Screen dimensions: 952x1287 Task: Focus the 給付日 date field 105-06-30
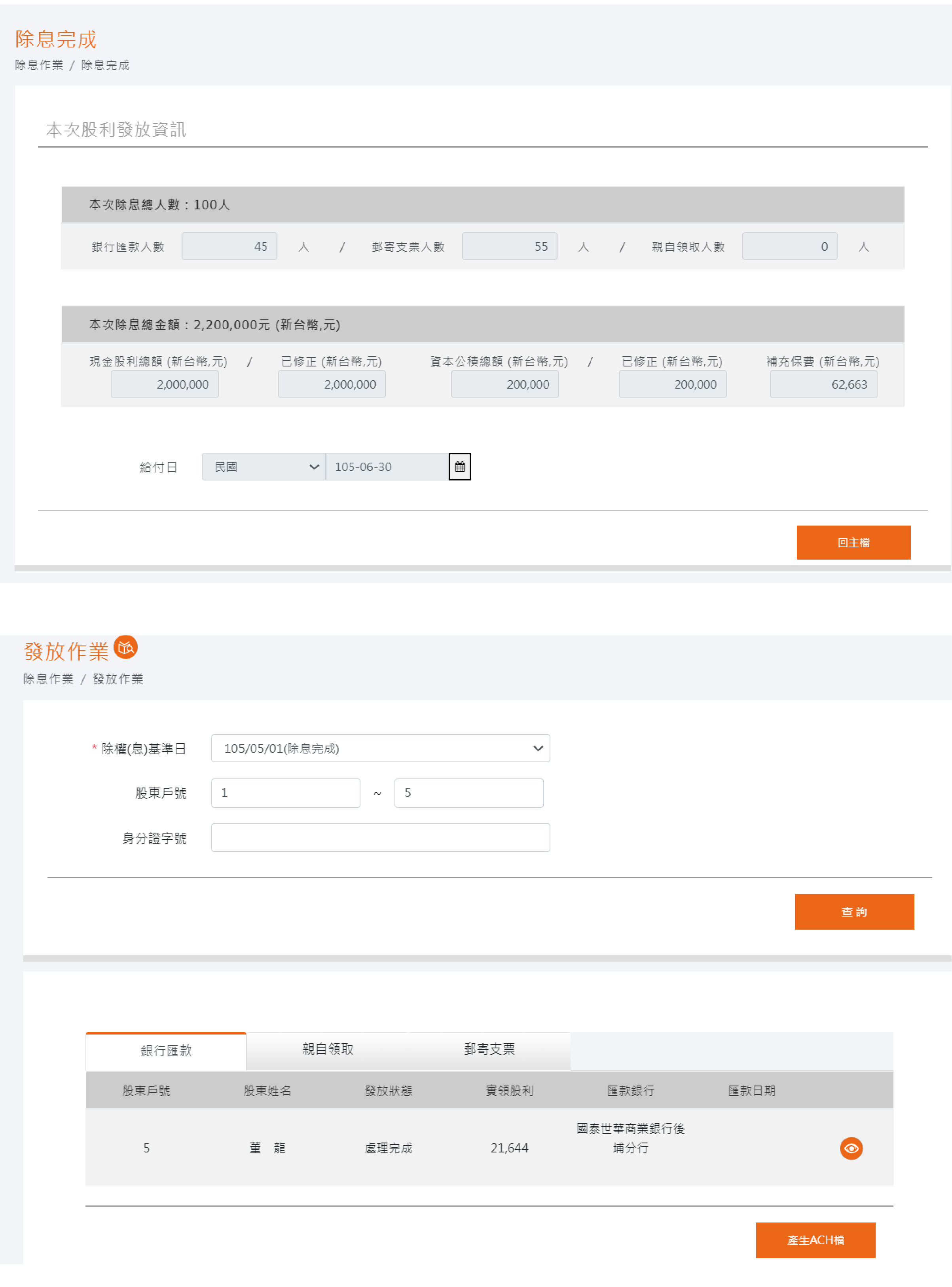coord(387,466)
